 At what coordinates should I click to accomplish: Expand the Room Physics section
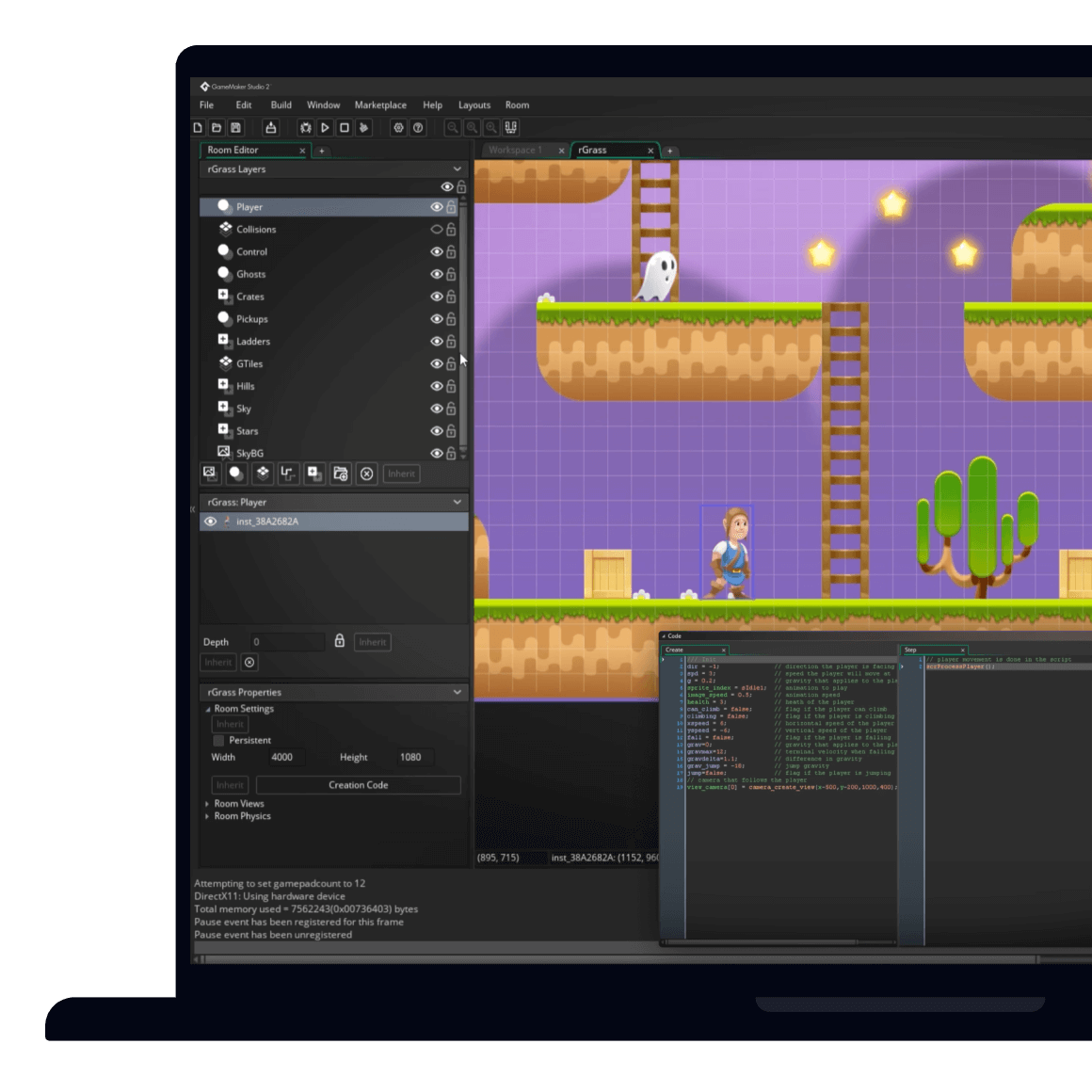click(207, 816)
